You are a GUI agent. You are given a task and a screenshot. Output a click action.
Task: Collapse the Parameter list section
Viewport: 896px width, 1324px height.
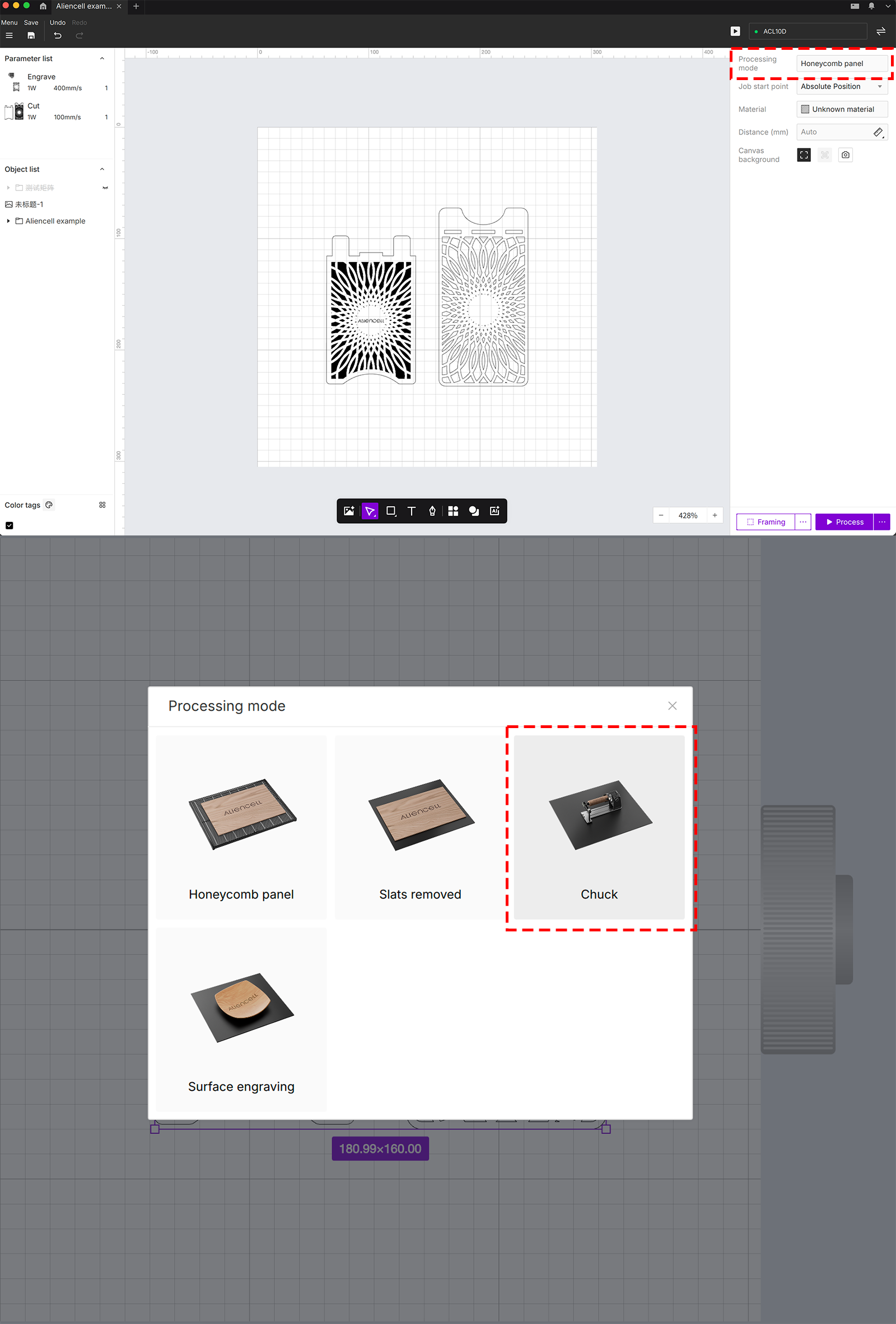tap(102, 59)
